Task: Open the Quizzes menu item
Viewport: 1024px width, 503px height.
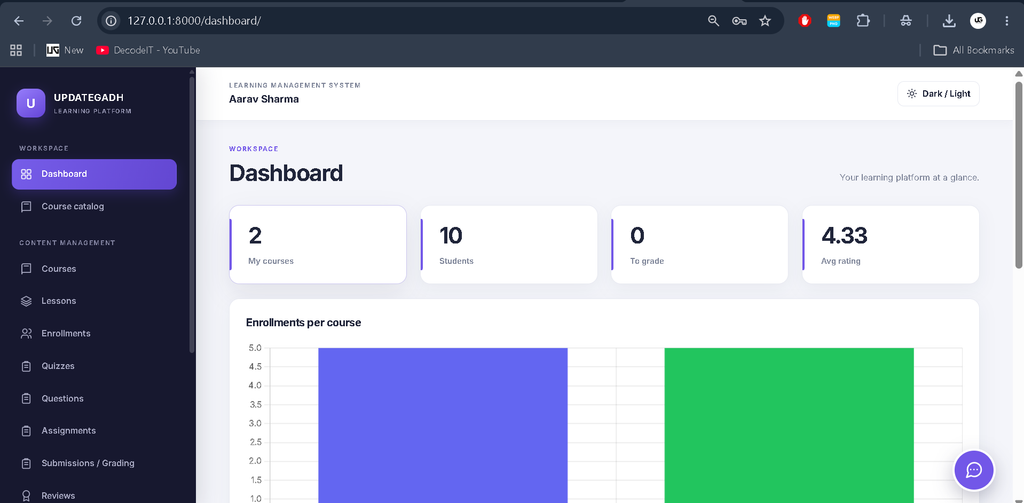Action: pyautogui.click(x=94, y=366)
